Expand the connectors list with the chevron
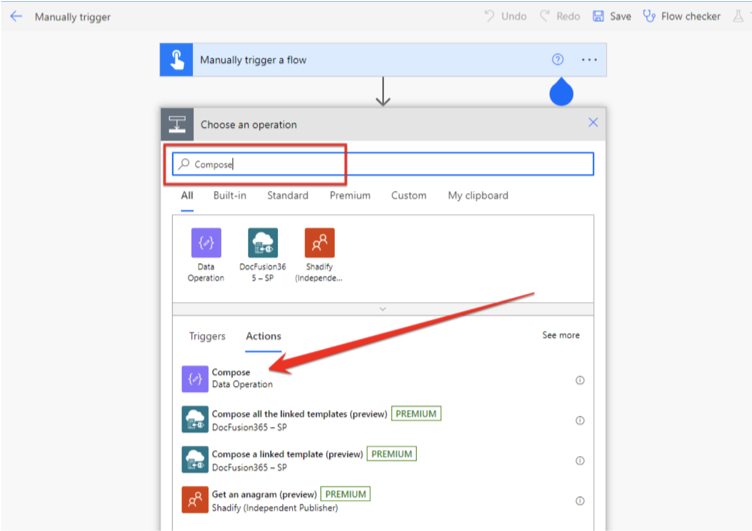The image size is (752, 531). [383, 309]
